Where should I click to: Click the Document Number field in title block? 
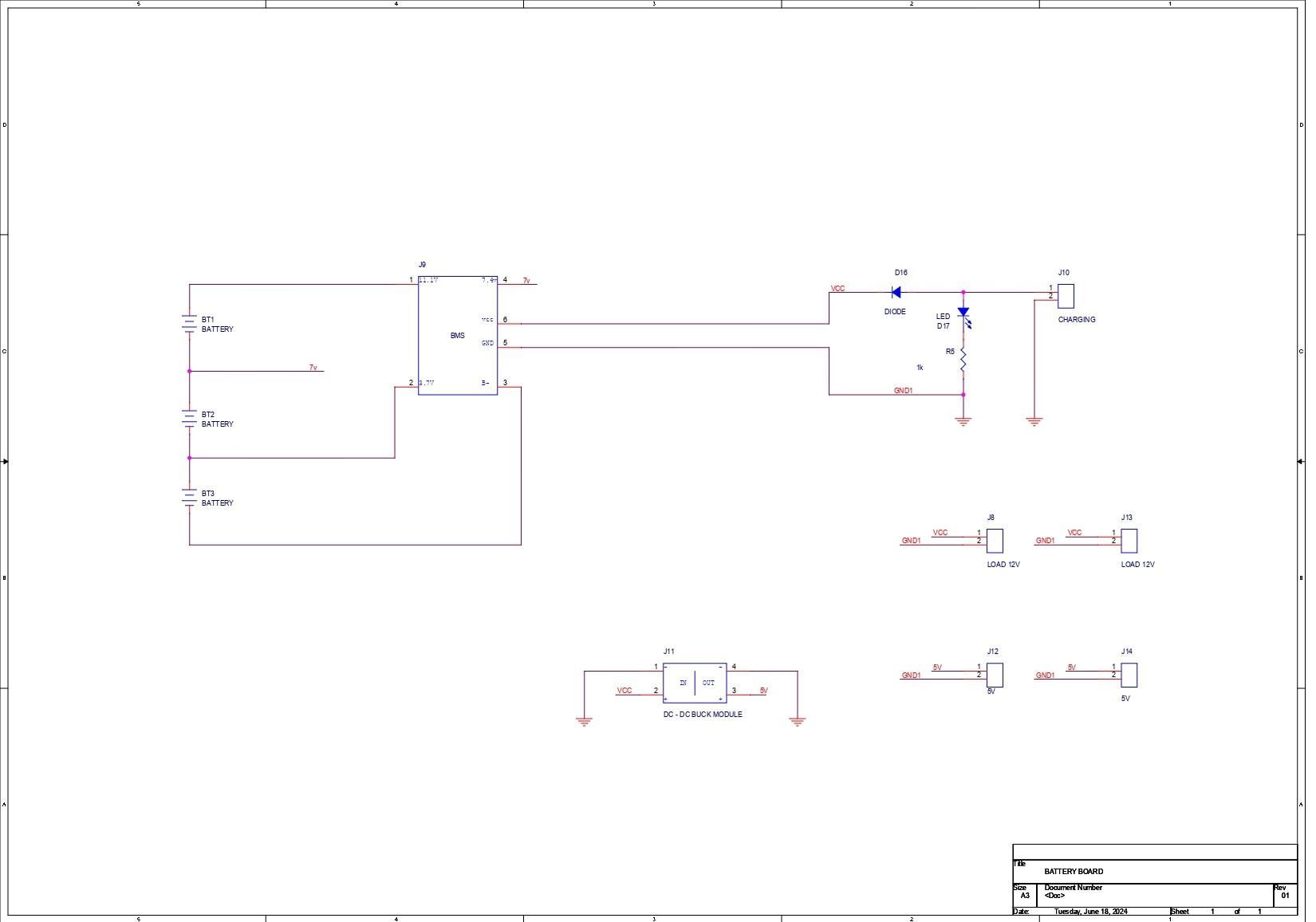pyautogui.click(x=1074, y=888)
